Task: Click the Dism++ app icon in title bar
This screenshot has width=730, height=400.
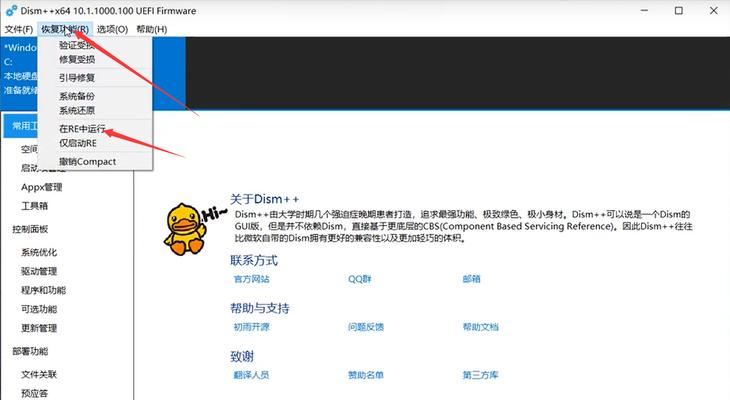Action: (12, 10)
